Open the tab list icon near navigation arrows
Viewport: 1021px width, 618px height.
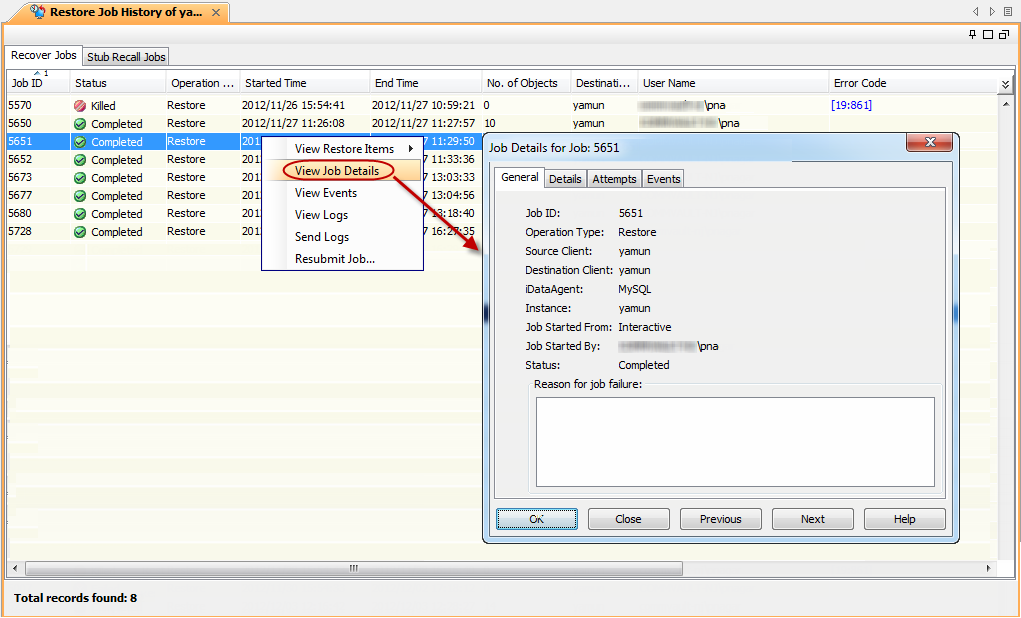[x=1008, y=11]
